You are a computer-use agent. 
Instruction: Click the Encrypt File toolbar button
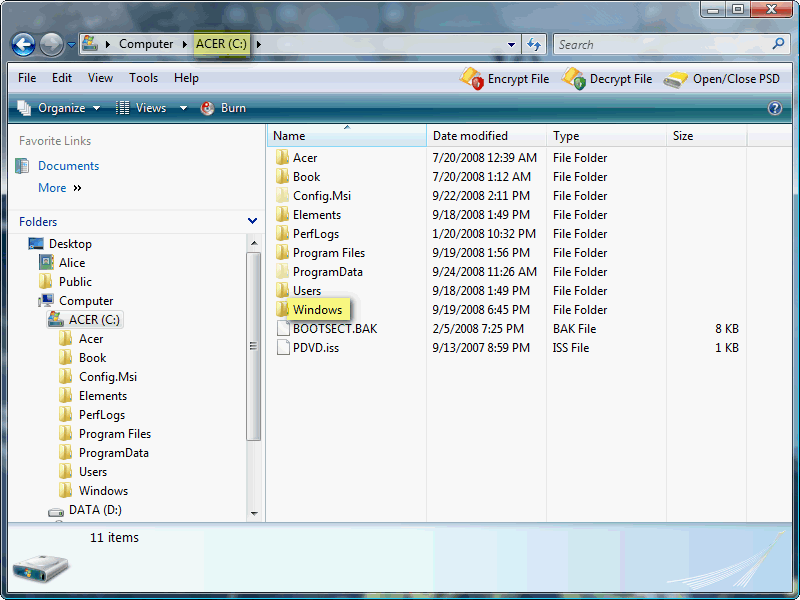[x=504, y=79]
